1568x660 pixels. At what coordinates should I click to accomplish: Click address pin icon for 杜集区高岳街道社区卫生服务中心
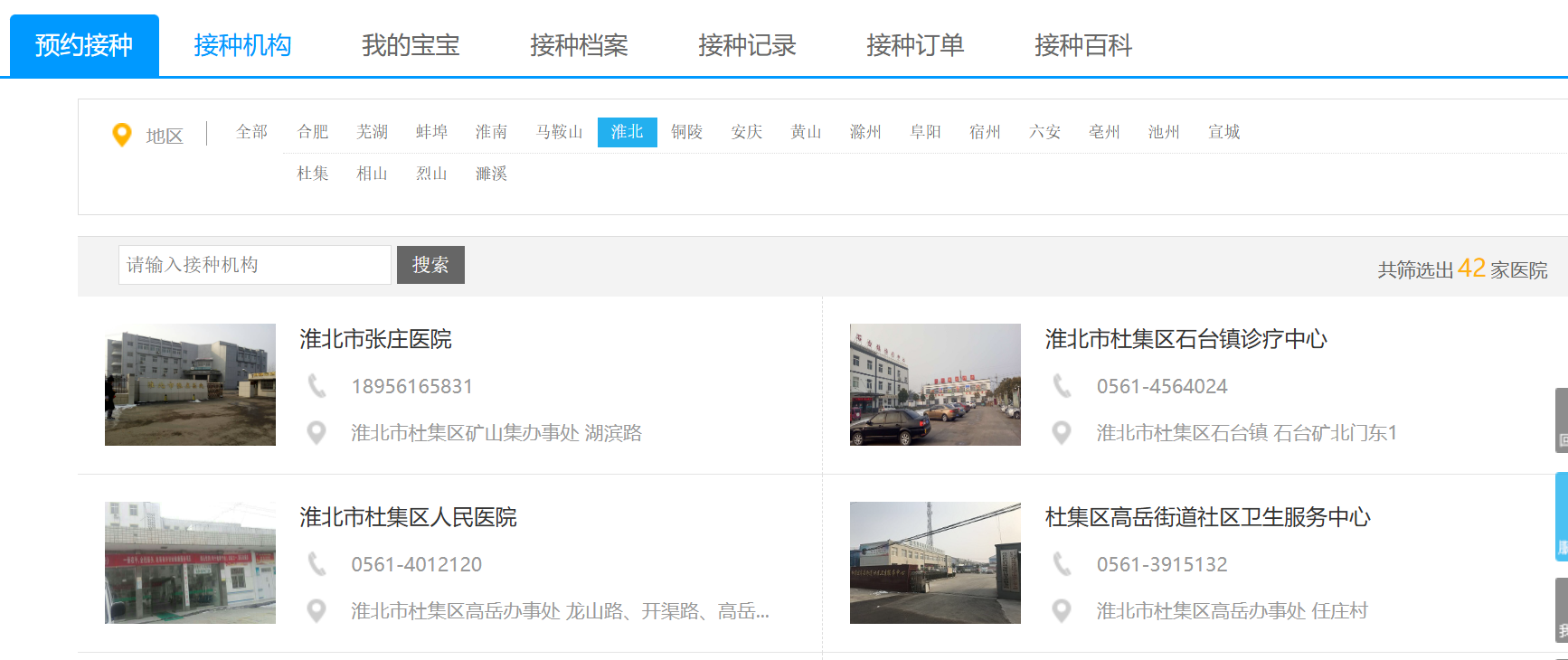[x=1062, y=611]
